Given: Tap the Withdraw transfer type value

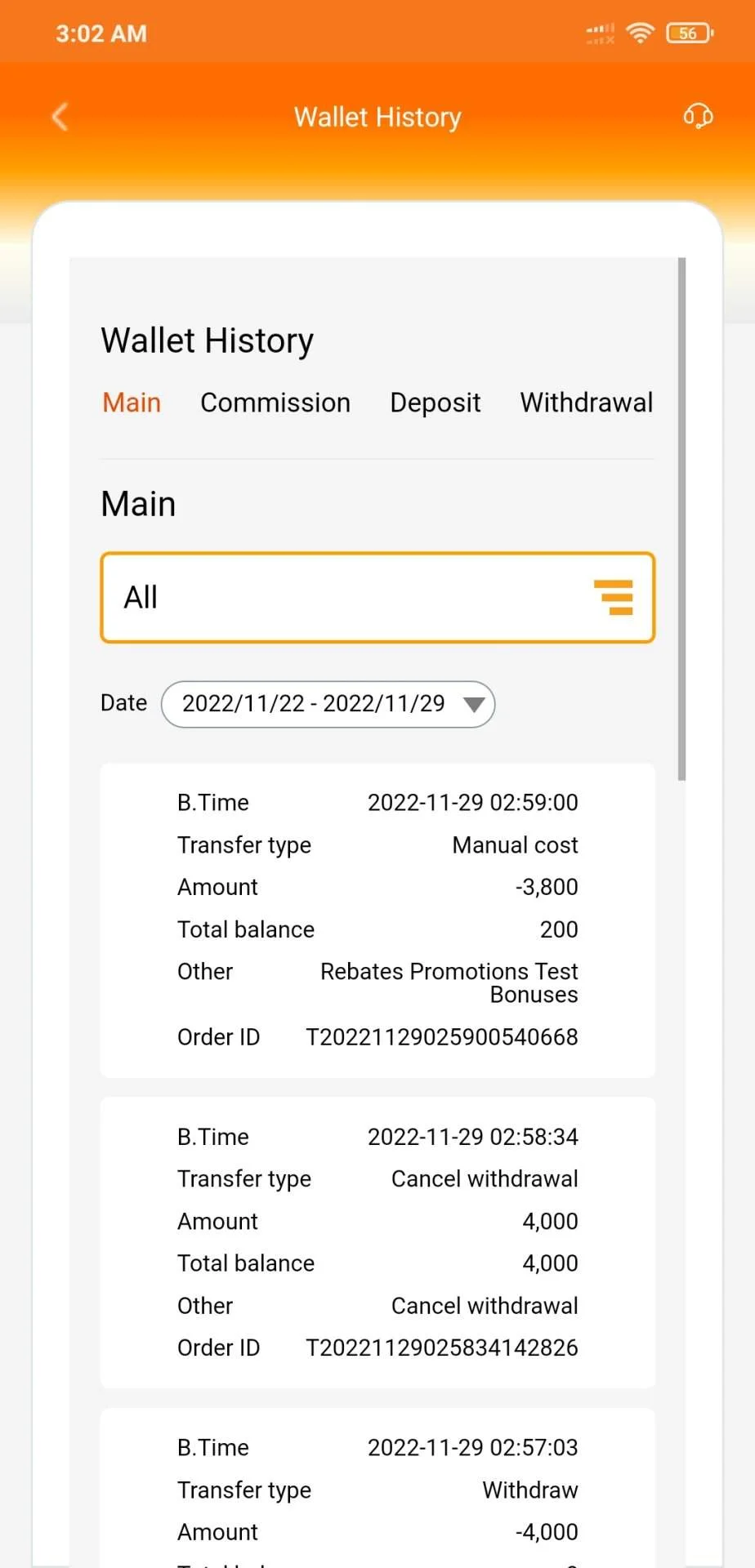Looking at the screenshot, I should tap(530, 1490).
